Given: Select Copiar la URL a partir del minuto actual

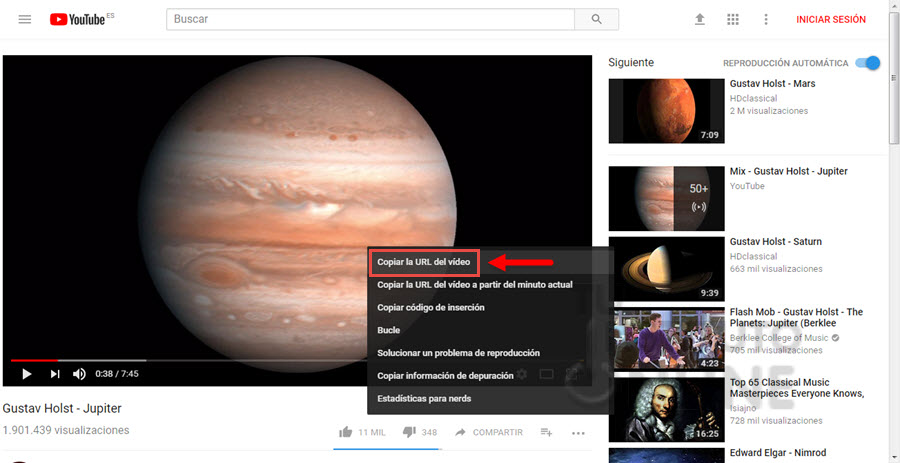Looking at the screenshot, I should (x=475, y=285).
